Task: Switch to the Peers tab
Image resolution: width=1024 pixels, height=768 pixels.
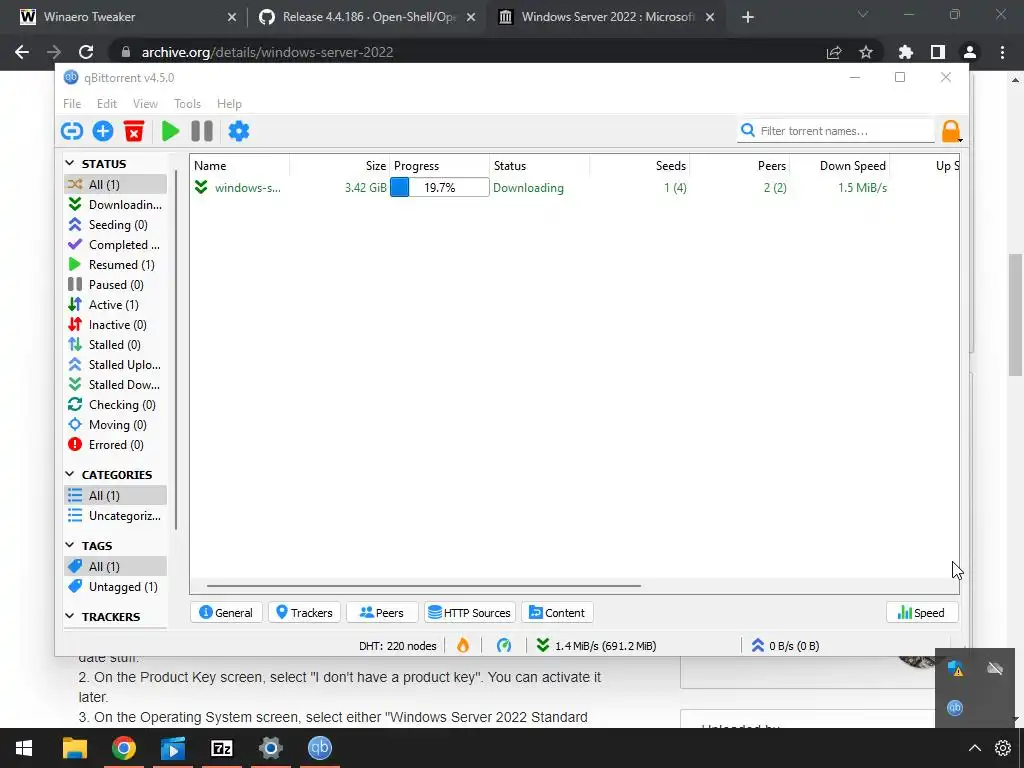Action: point(382,613)
